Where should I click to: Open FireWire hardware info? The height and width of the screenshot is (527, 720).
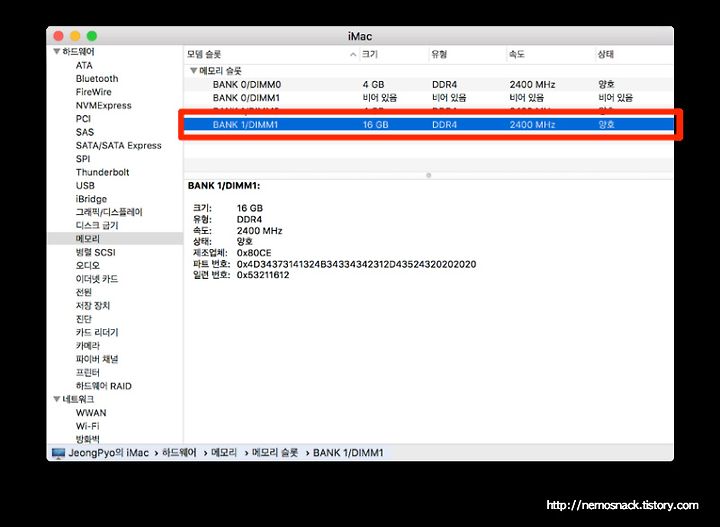pos(94,92)
